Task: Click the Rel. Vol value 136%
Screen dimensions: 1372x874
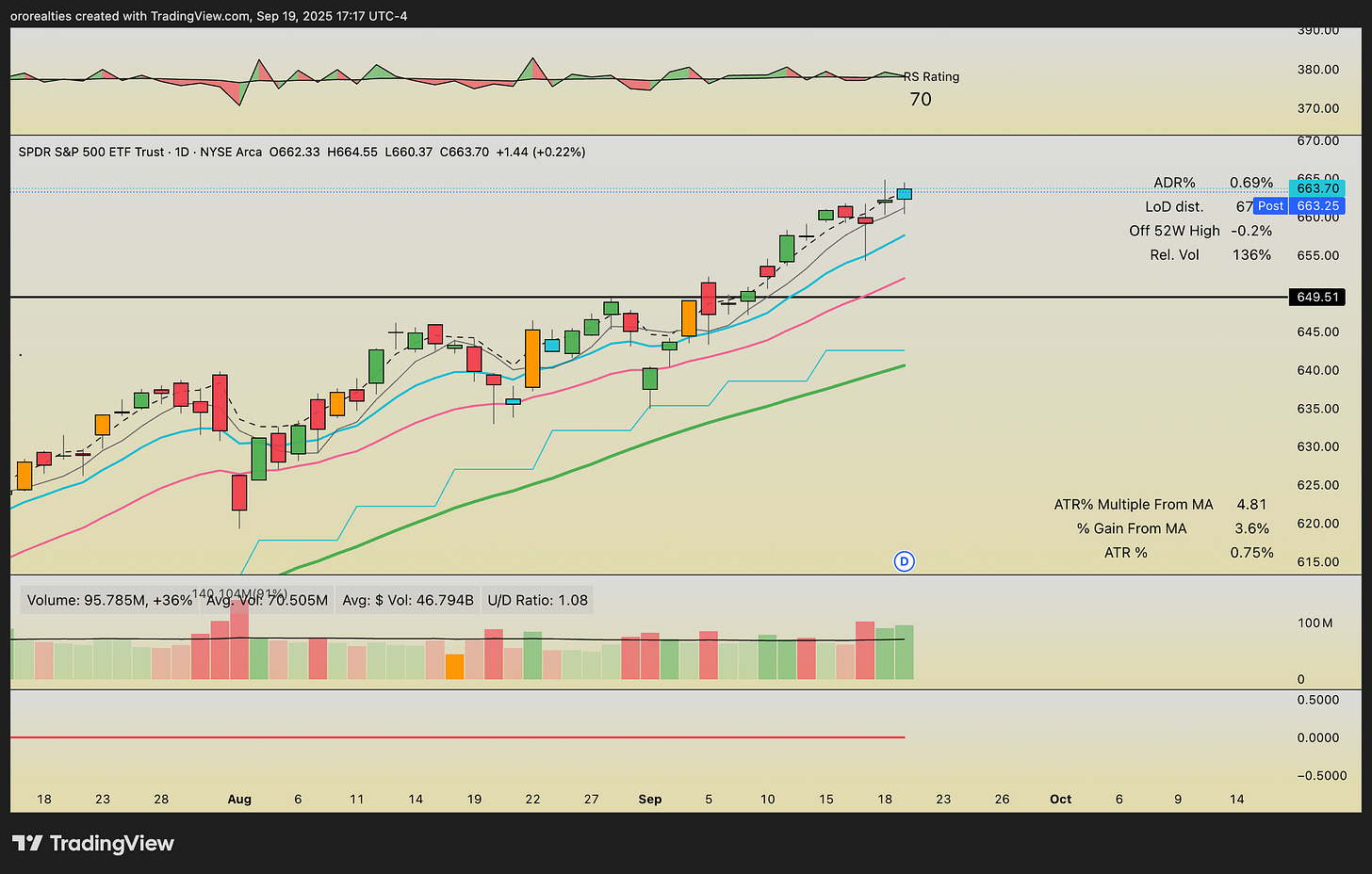Action: pos(1251,254)
